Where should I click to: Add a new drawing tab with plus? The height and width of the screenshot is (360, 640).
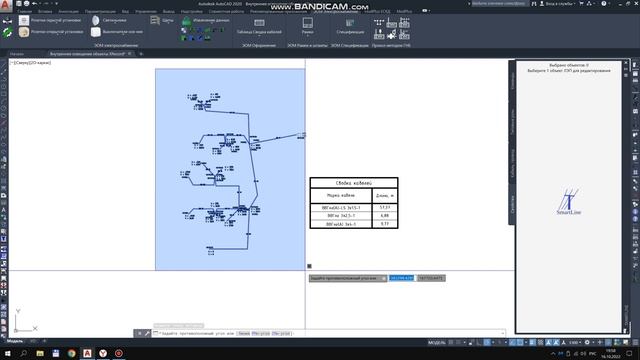tap(141, 54)
